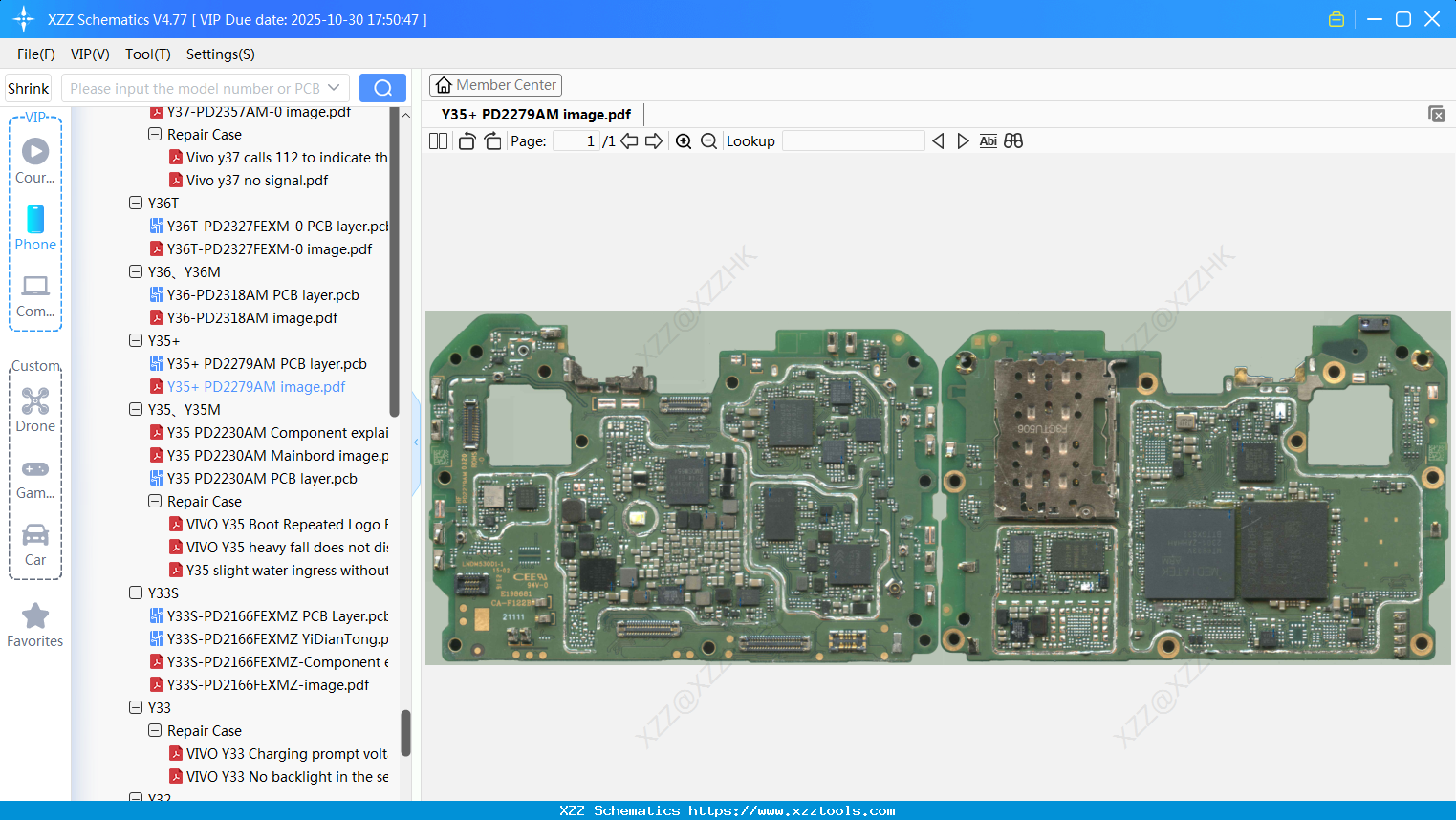This screenshot has width=1456, height=820.
Task: Zoom in on the PCB image
Action: pos(684,140)
